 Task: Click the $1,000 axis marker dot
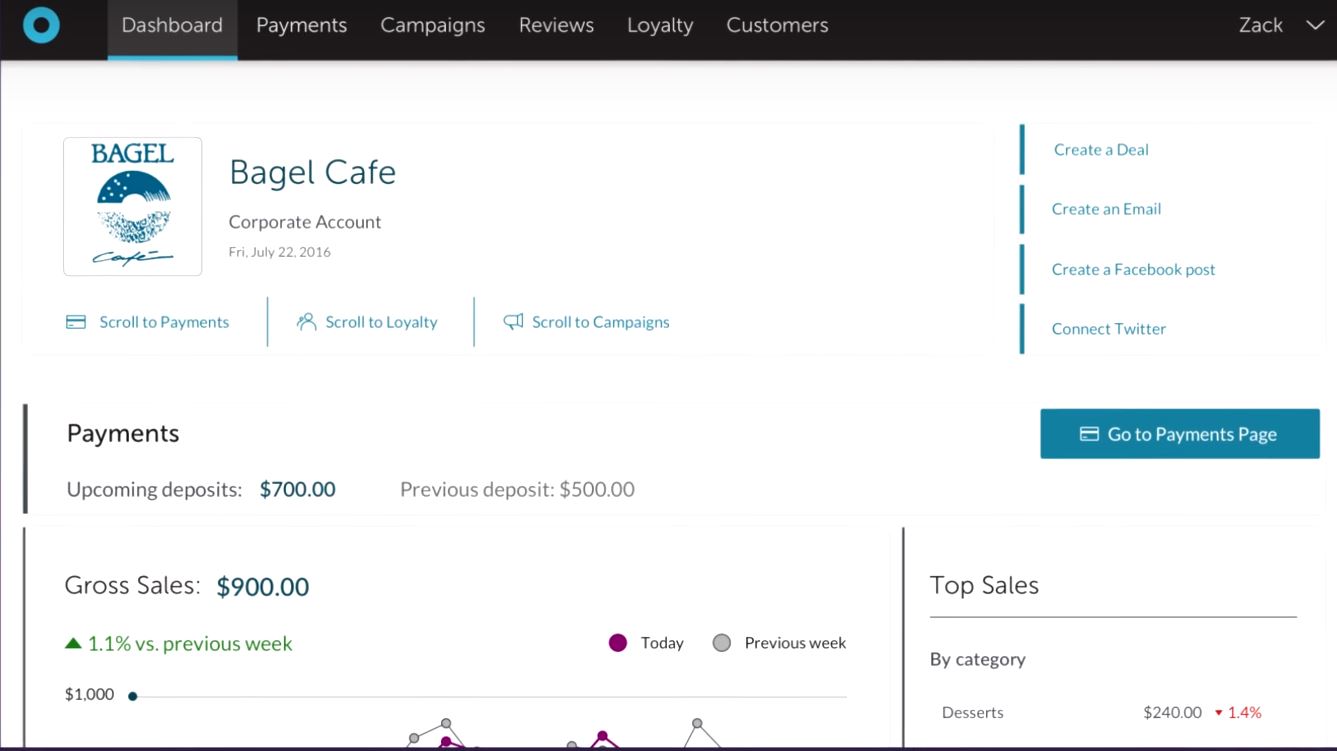pyautogui.click(x=133, y=696)
